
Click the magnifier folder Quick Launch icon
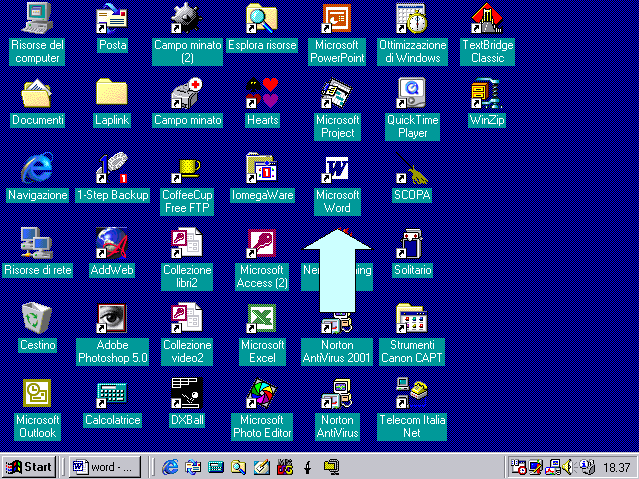click(x=238, y=467)
